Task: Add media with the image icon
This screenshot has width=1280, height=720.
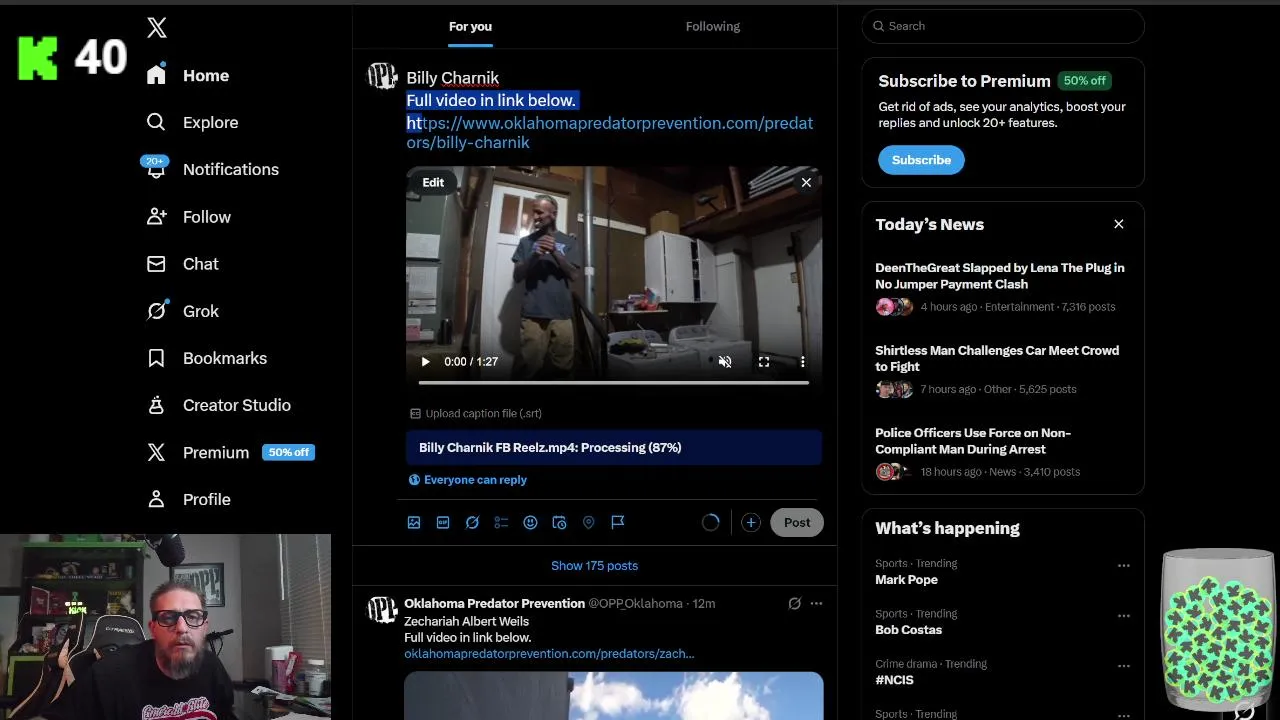Action: coord(414,522)
